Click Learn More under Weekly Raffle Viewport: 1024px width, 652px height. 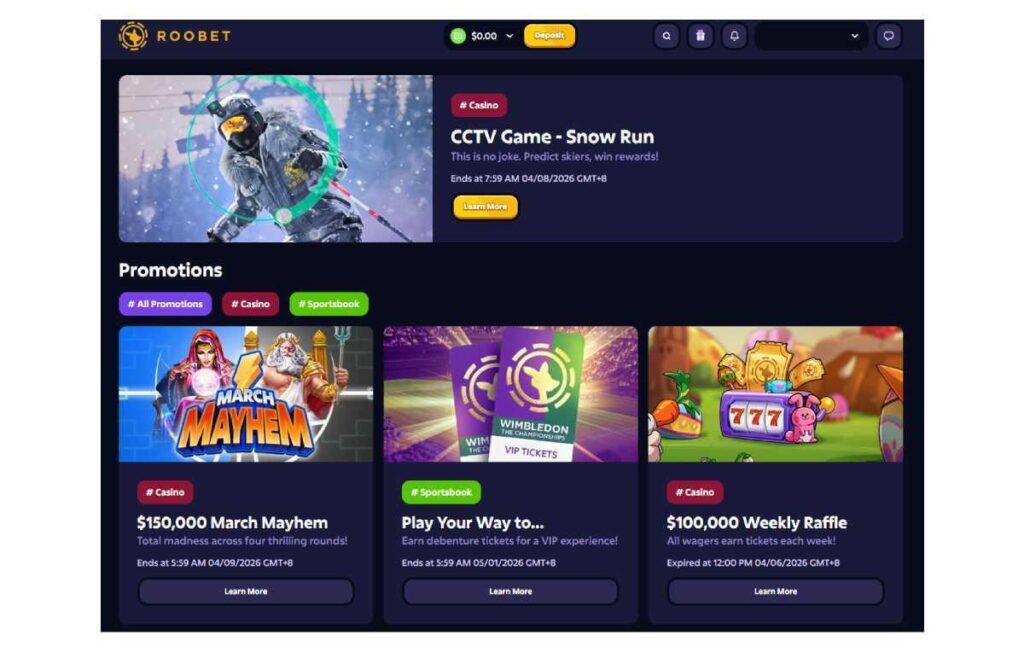click(x=775, y=591)
